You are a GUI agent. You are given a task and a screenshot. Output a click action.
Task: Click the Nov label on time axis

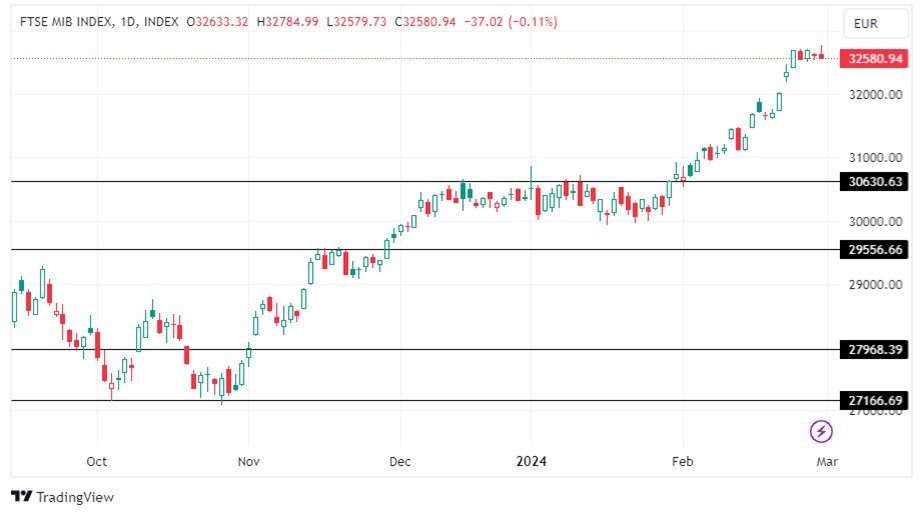(248, 461)
